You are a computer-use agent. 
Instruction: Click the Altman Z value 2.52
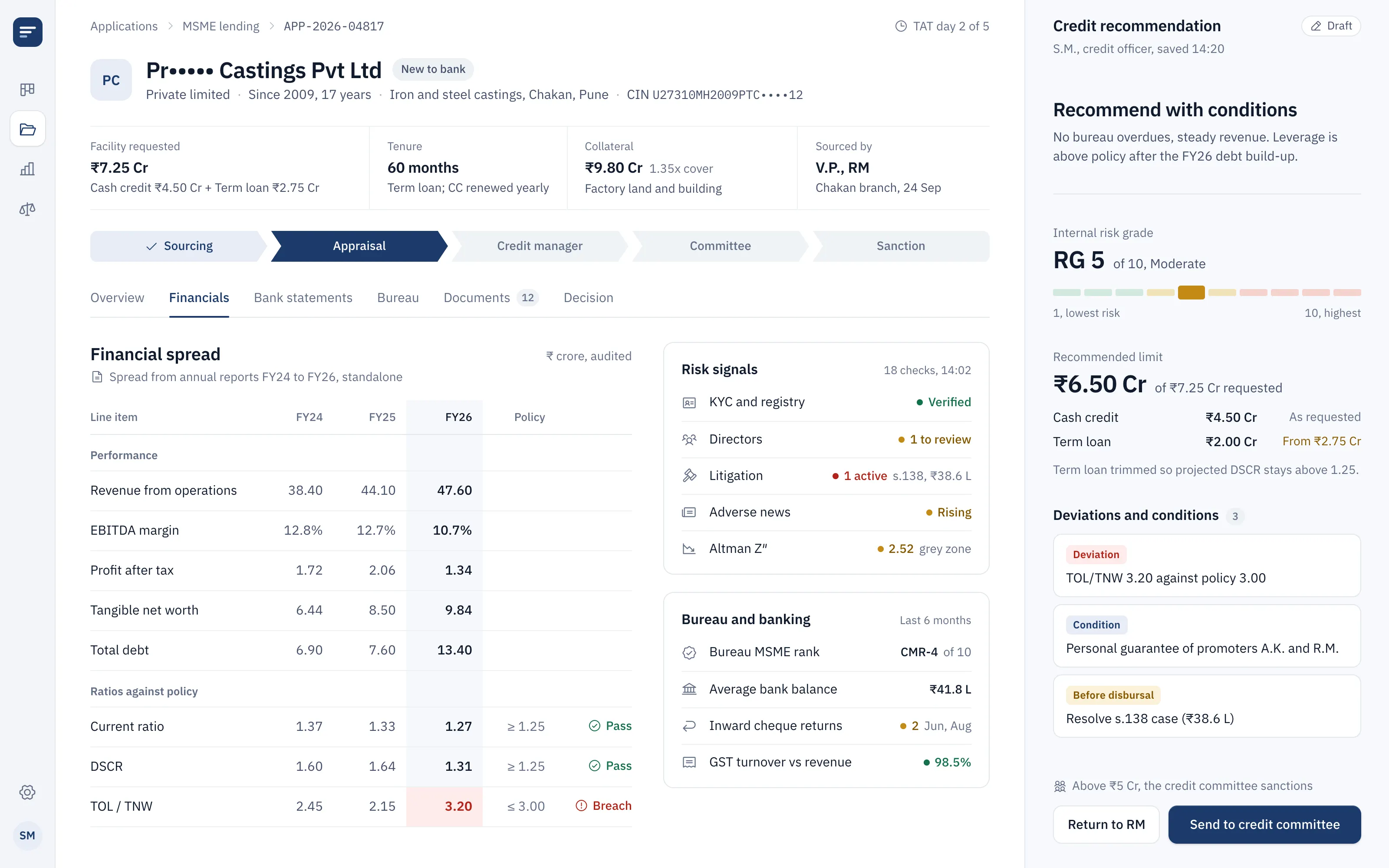point(901,549)
